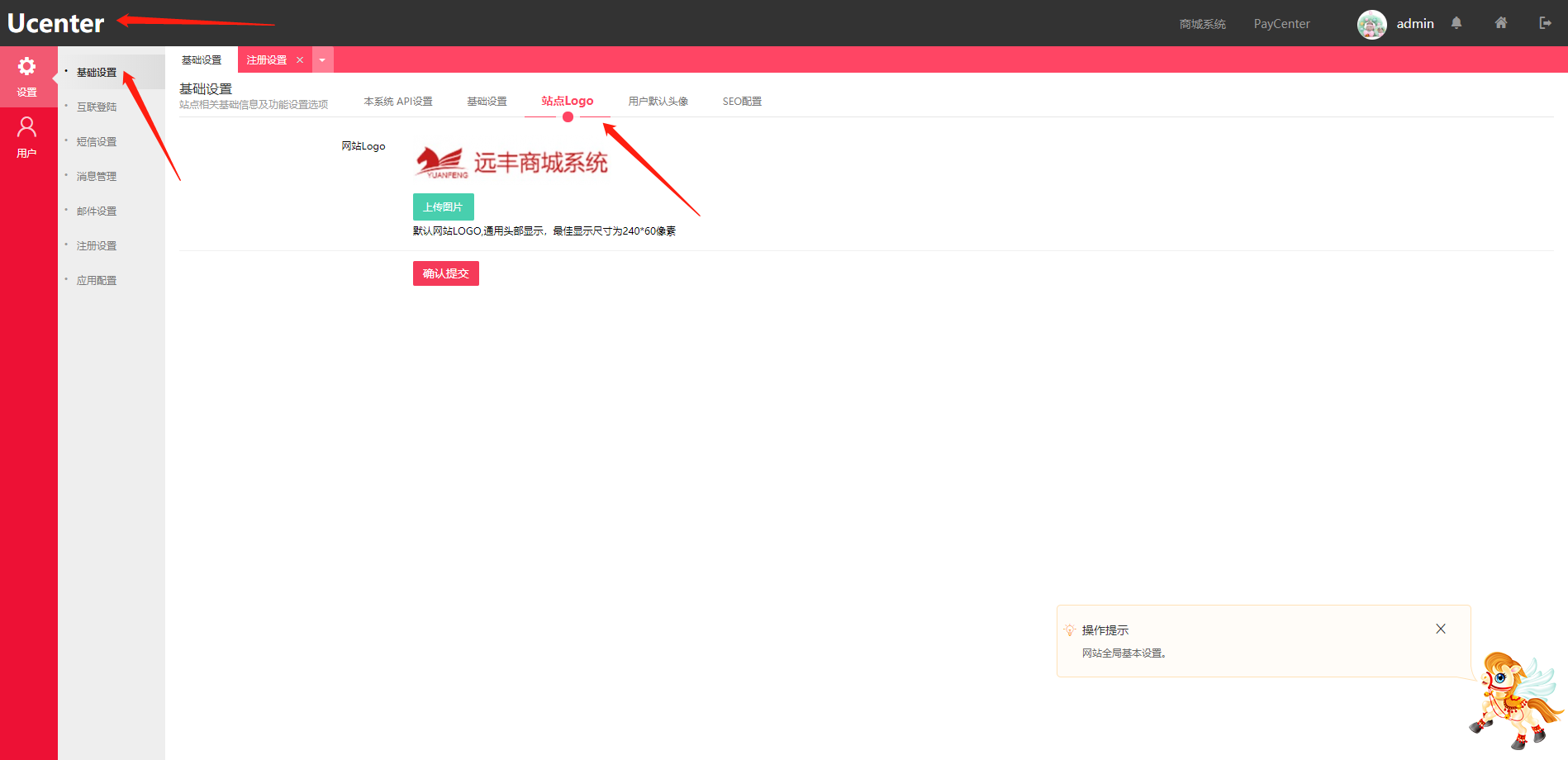
Task: Click the 默认网站LOGO size hint text
Action: point(544,231)
